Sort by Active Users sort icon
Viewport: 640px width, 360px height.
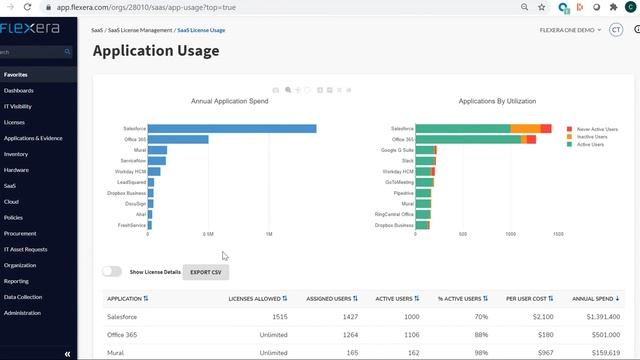416,299
